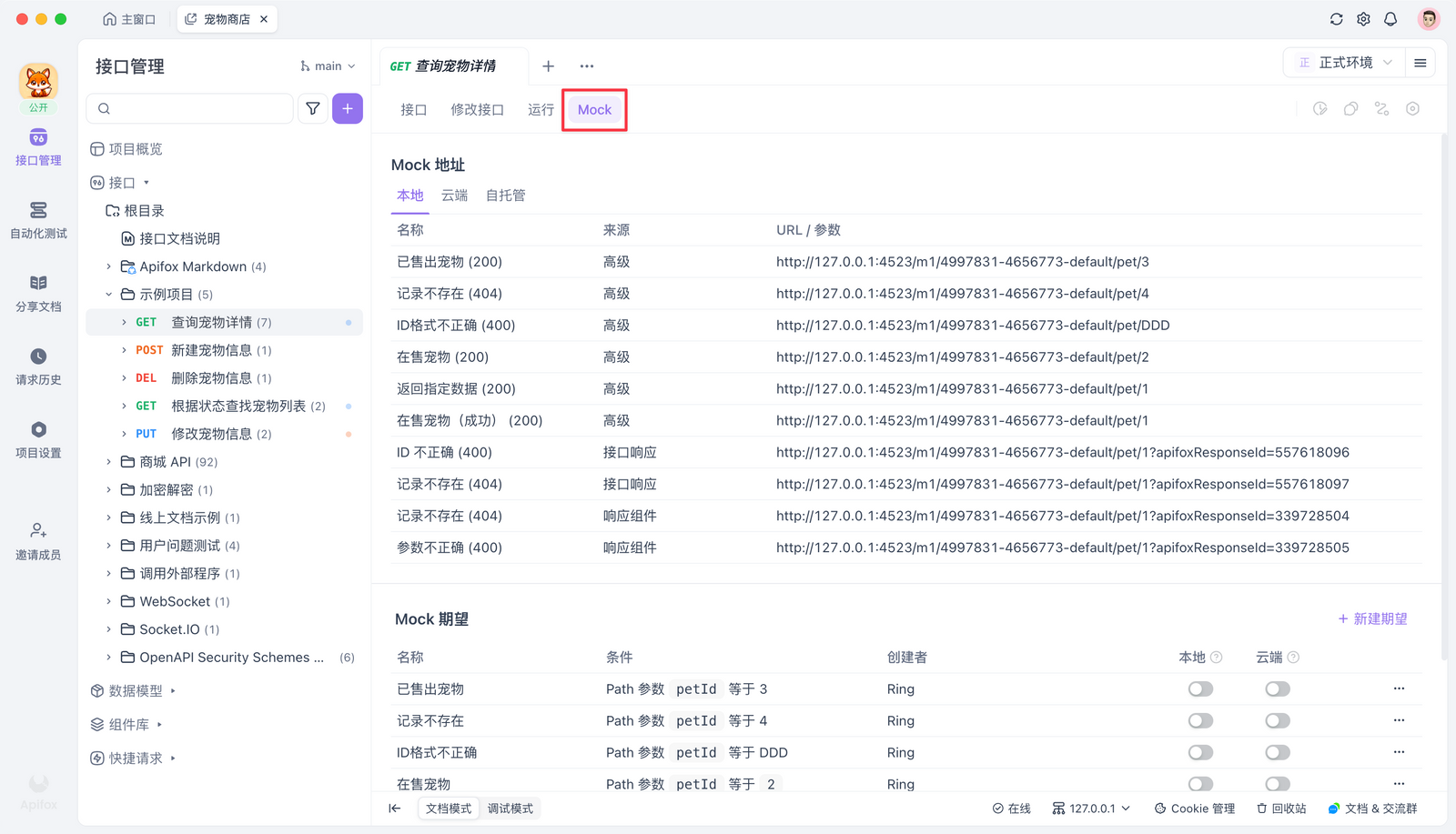The height and width of the screenshot is (834, 1456).
Task: Click the sync/refresh icon in the title bar
Action: pyautogui.click(x=1336, y=18)
